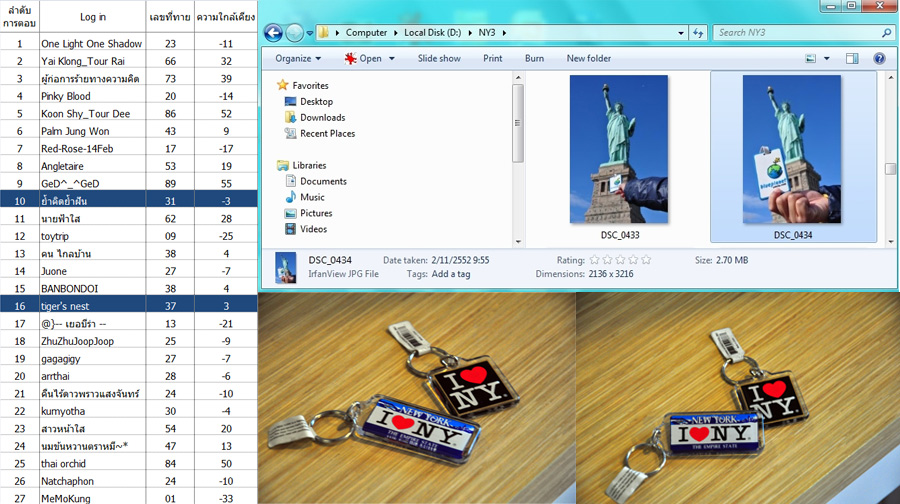This screenshot has height=504, width=900.
Task: Select table row One Light One Shadow
Action: [x=129, y=44]
